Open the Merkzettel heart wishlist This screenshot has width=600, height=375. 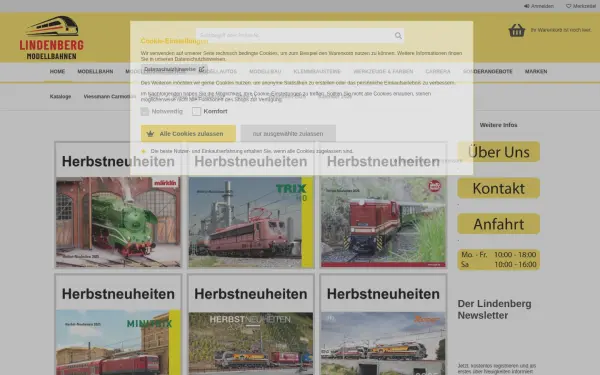coord(581,6)
